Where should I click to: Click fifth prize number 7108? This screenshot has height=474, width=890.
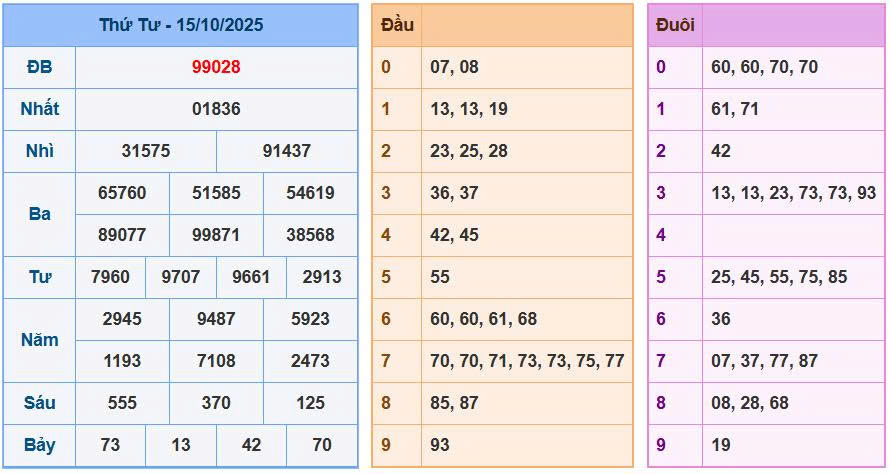(216, 361)
